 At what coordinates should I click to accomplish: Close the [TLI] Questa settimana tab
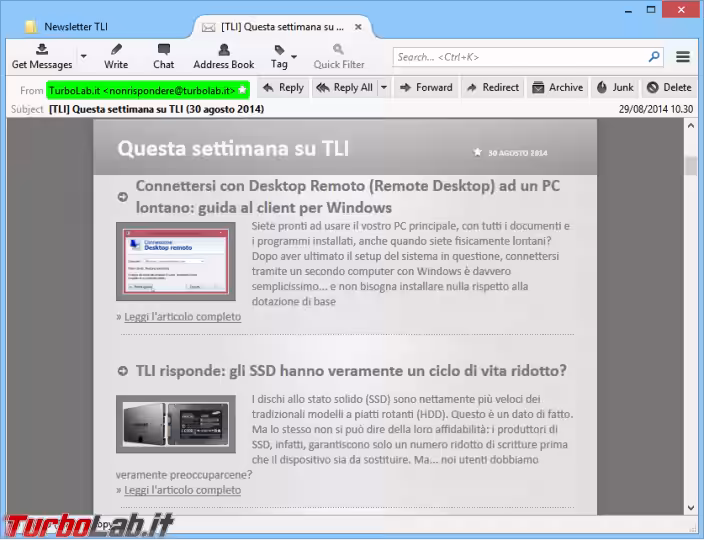click(358, 27)
